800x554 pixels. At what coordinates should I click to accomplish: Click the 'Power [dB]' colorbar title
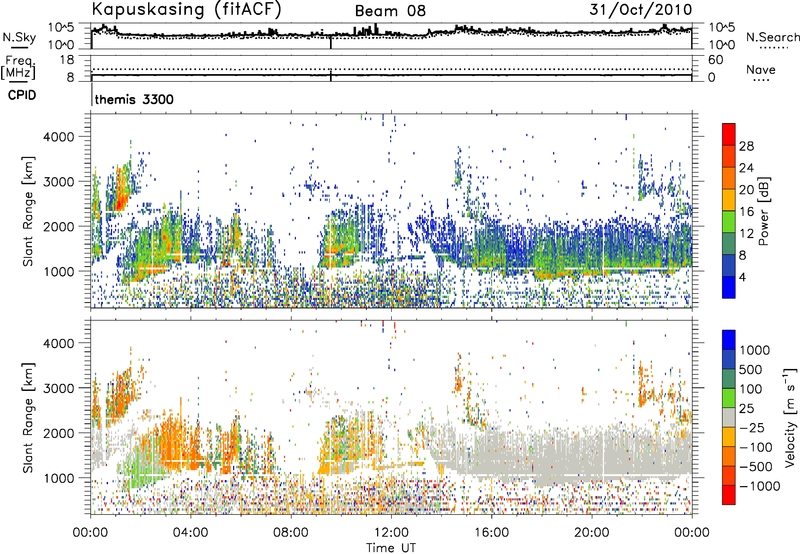point(764,211)
